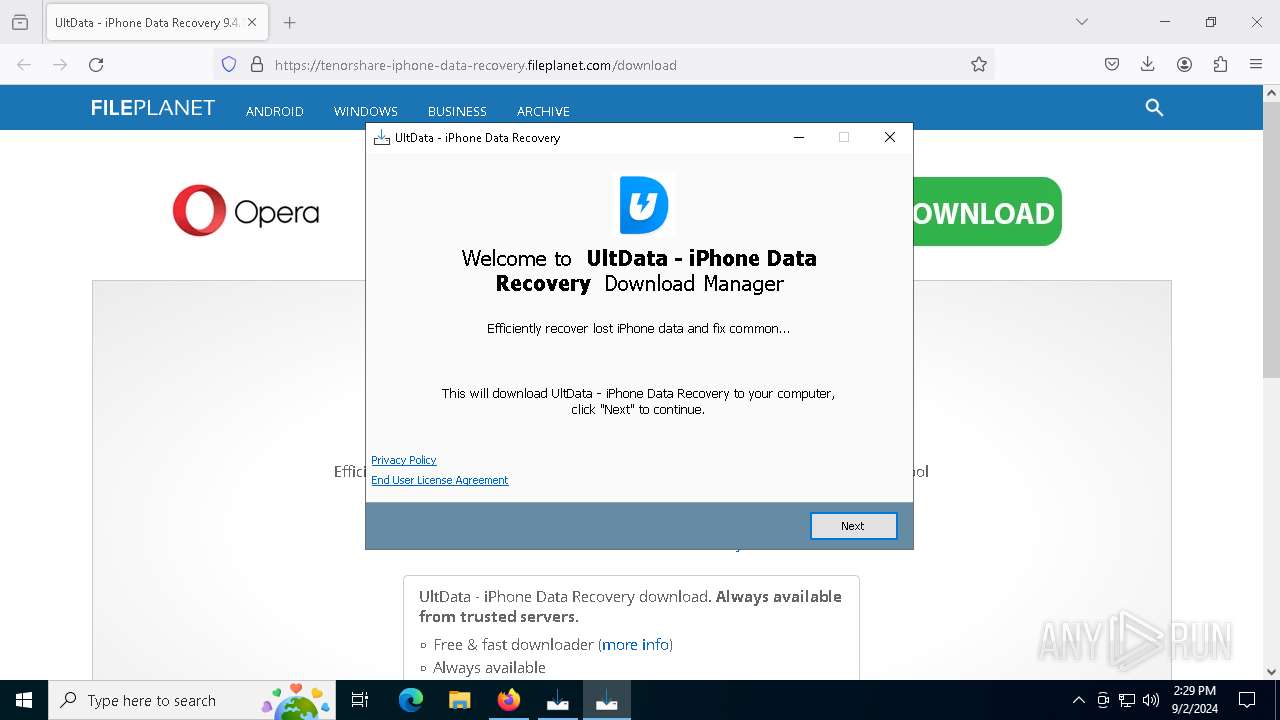Click Next in the Download Manager dialog
The image size is (1280, 720).
pyautogui.click(x=853, y=526)
